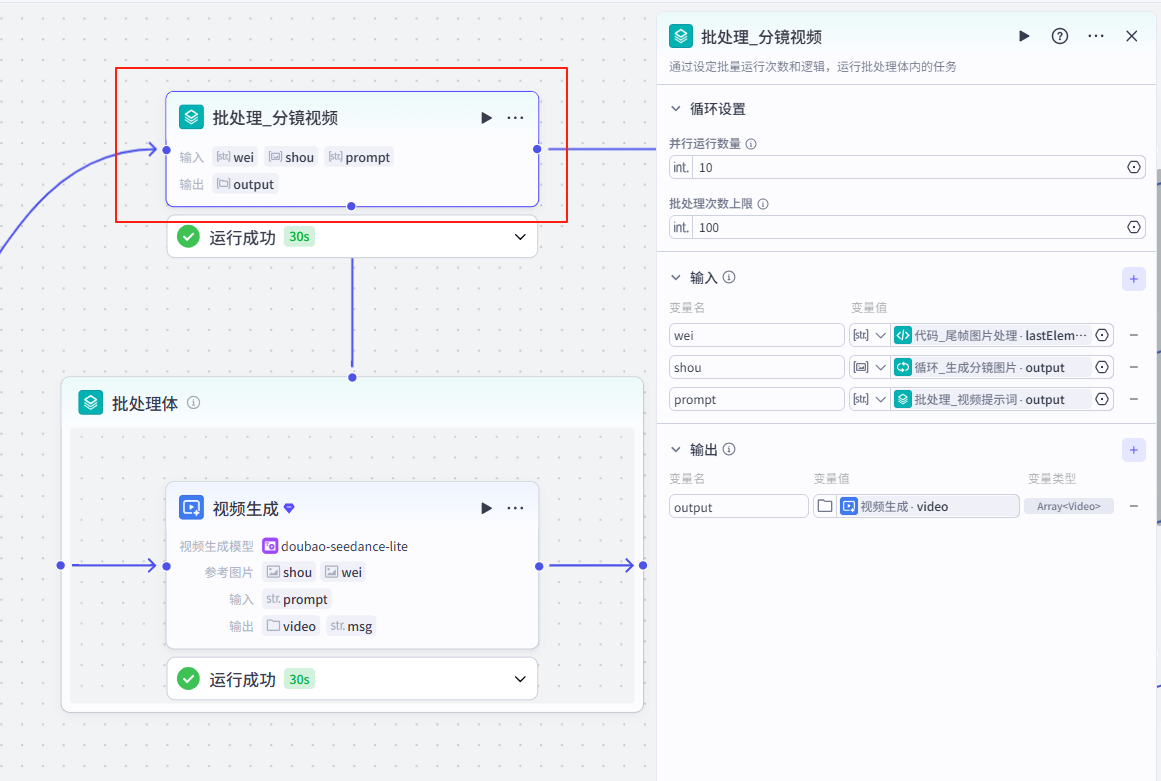The image size is (1161, 781).
Task: Click the play icon on 视频生成 node
Action: (x=486, y=508)
